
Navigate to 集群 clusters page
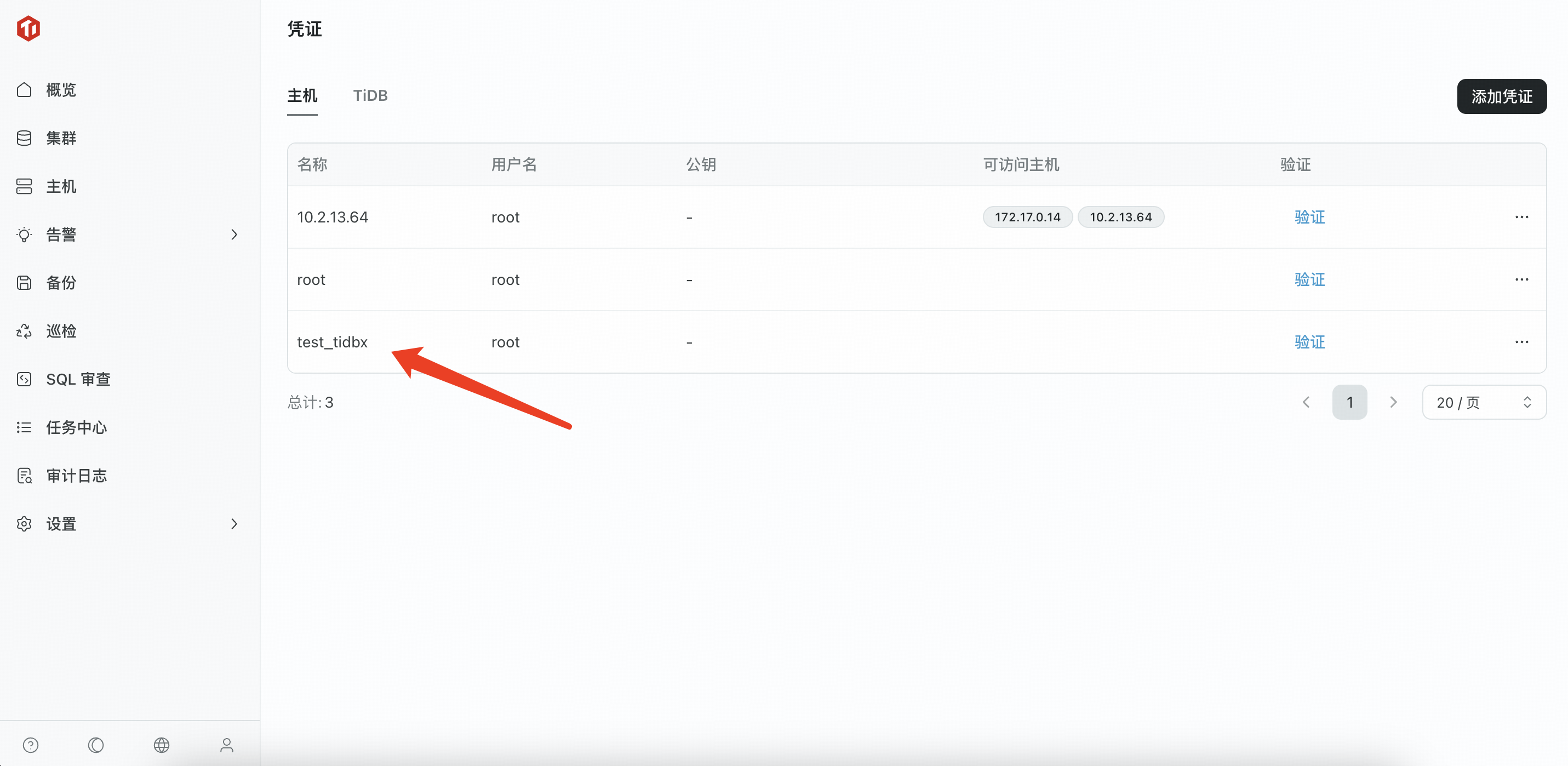[61, 138]
